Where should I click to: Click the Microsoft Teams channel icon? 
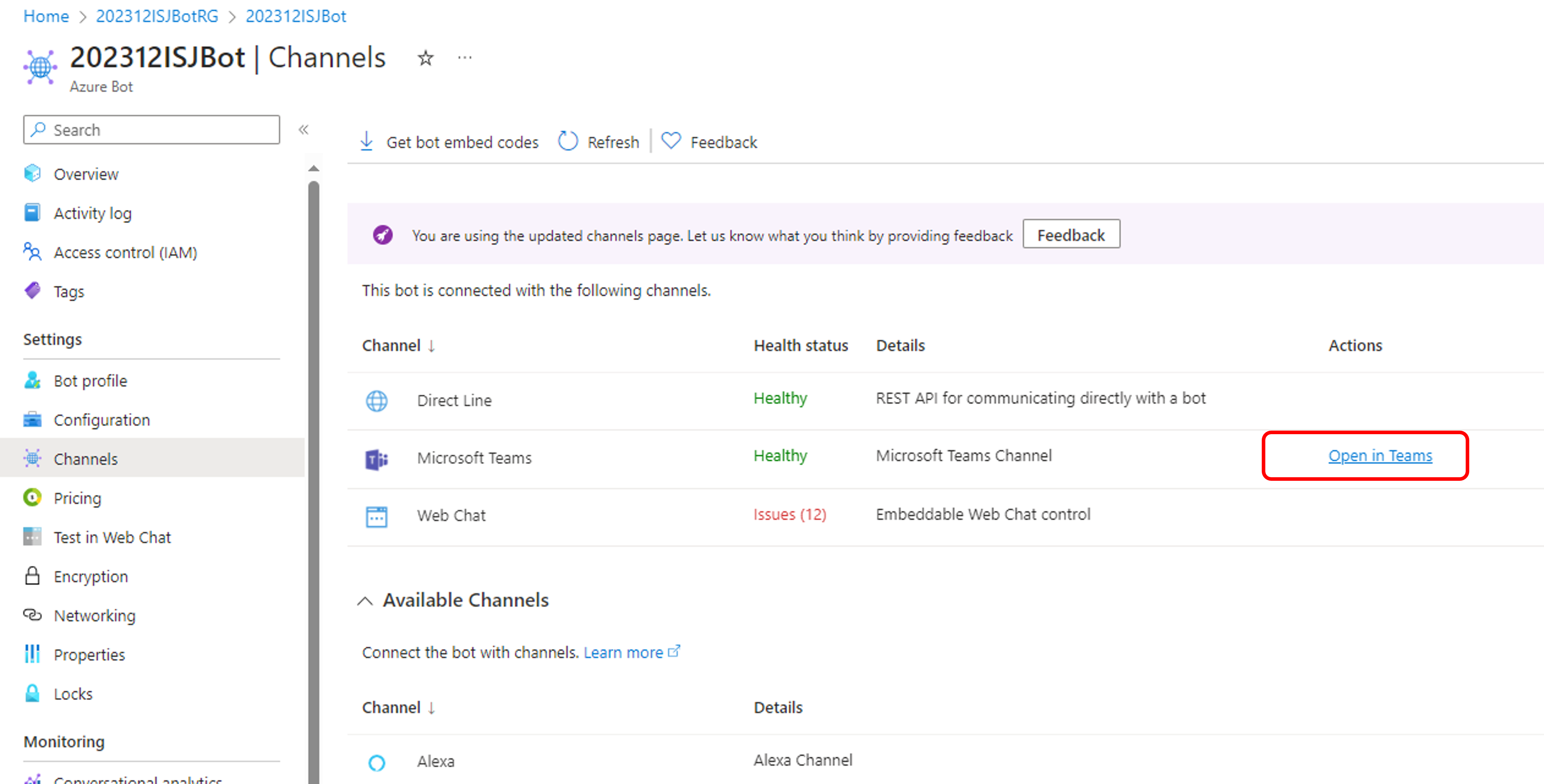click(x=377, y=459)
